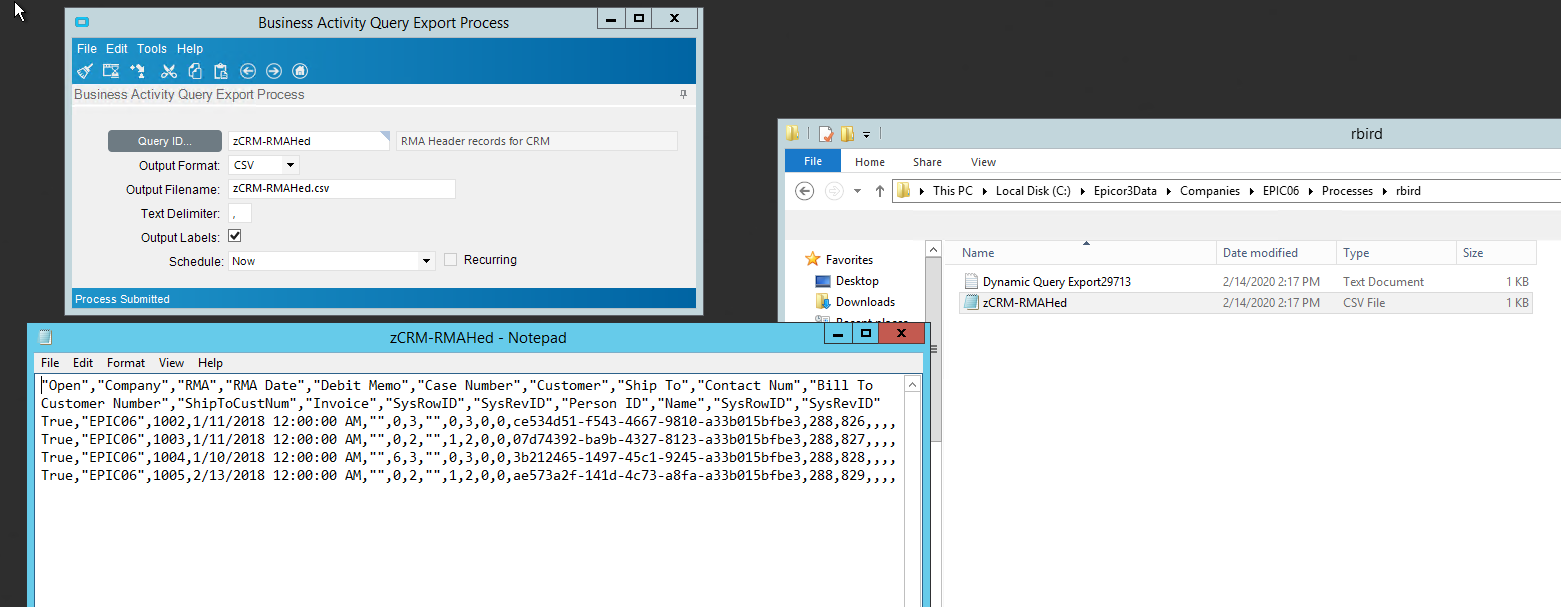This screenshot has height=607, width=1561.
Task: Click the folder icon in the Explorer address bar
Action: 905,190
